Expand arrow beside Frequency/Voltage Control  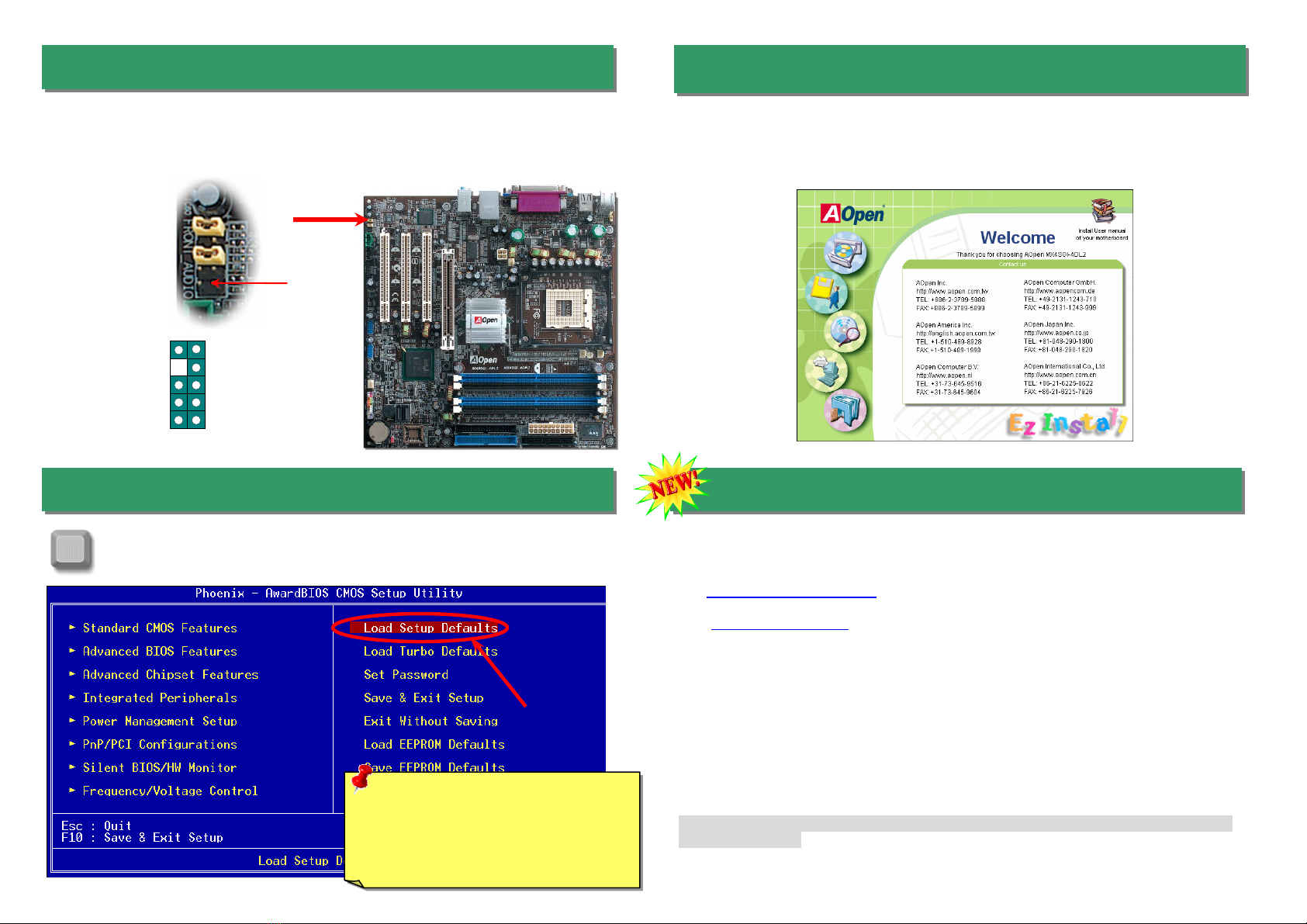[x=72, y=790]
